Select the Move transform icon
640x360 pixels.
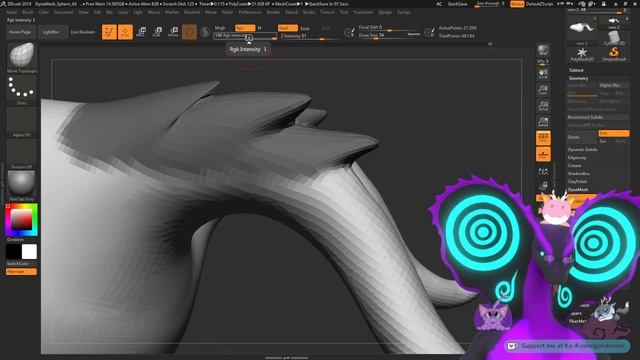click(141, 32)
